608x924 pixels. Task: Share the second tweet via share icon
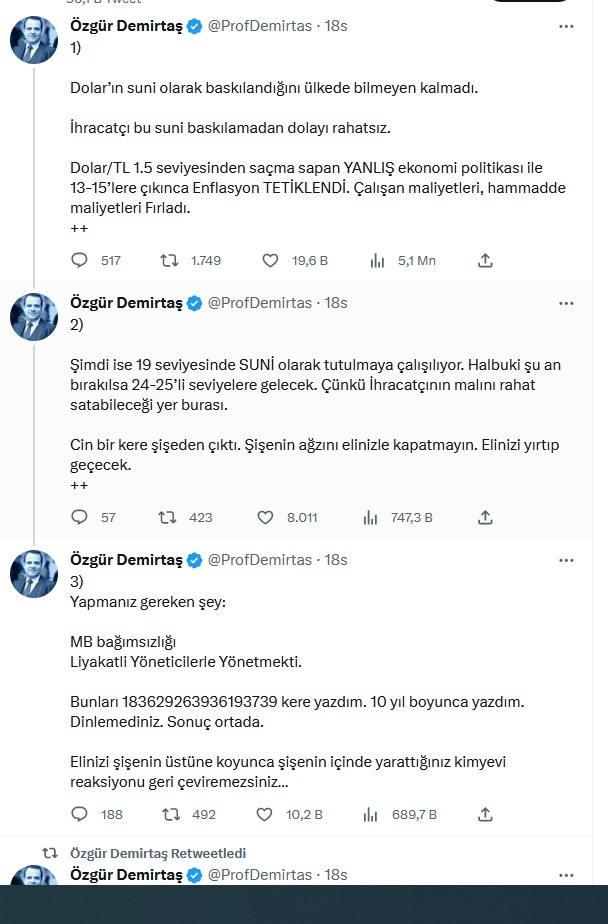[485, 517]
